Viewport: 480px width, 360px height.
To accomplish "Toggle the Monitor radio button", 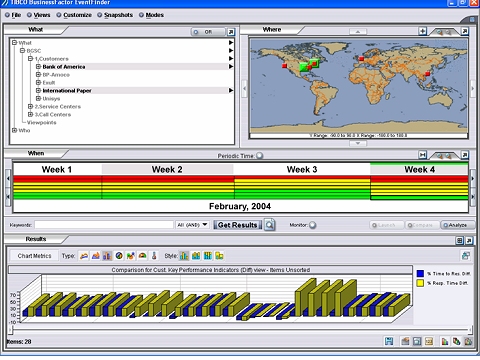I will click(312, 225).
